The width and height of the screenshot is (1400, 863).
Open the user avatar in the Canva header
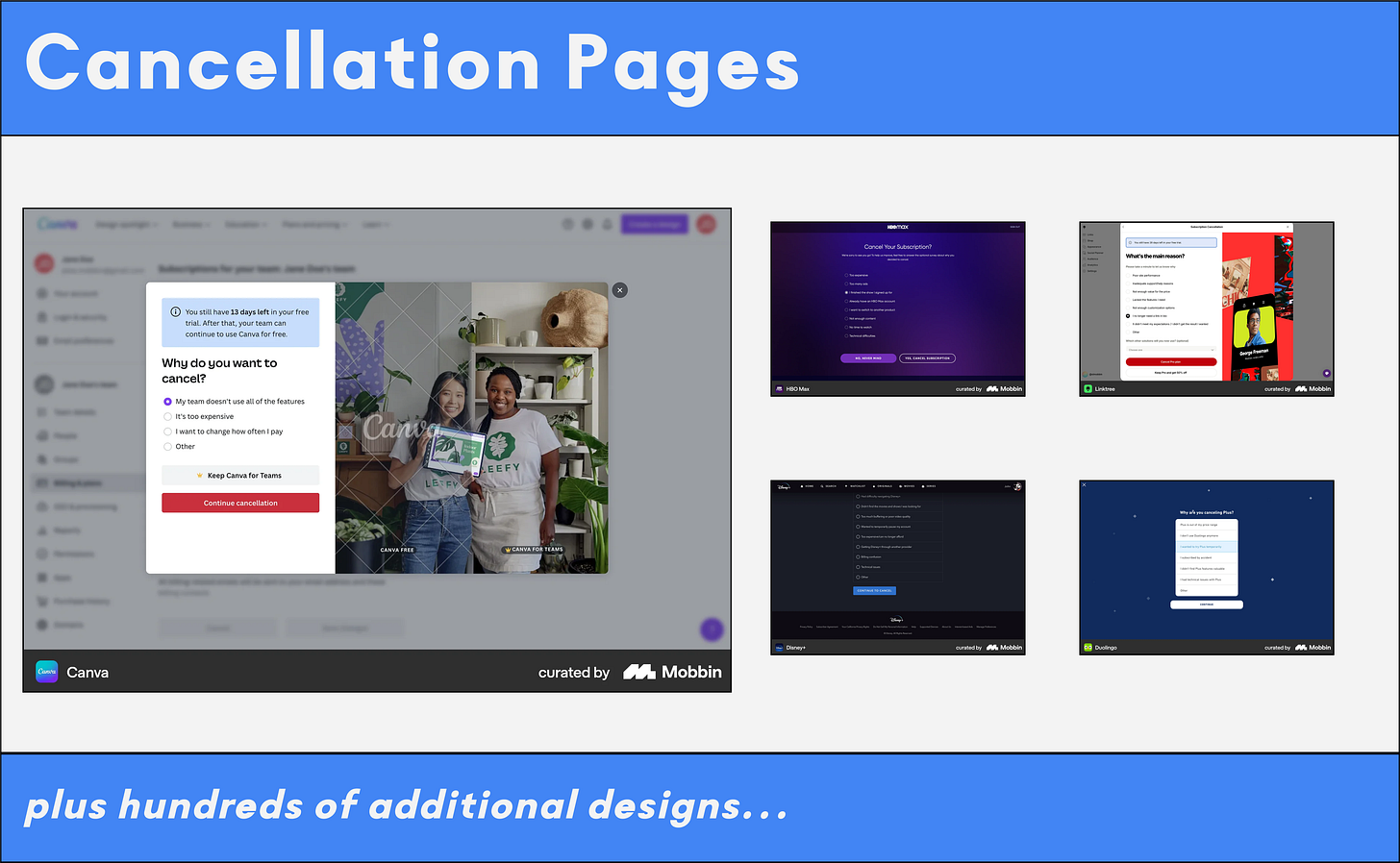706,224
